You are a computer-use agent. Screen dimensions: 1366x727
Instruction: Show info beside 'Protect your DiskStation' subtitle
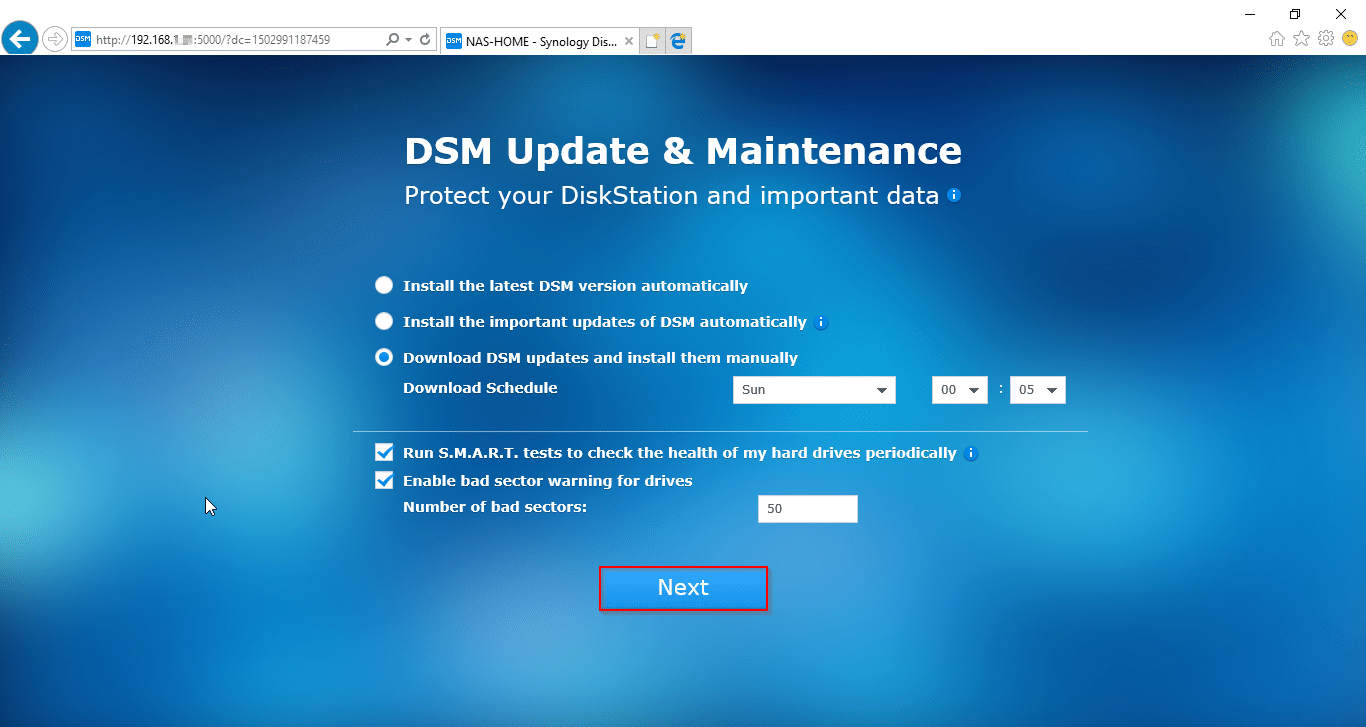[x=954, y=195]
